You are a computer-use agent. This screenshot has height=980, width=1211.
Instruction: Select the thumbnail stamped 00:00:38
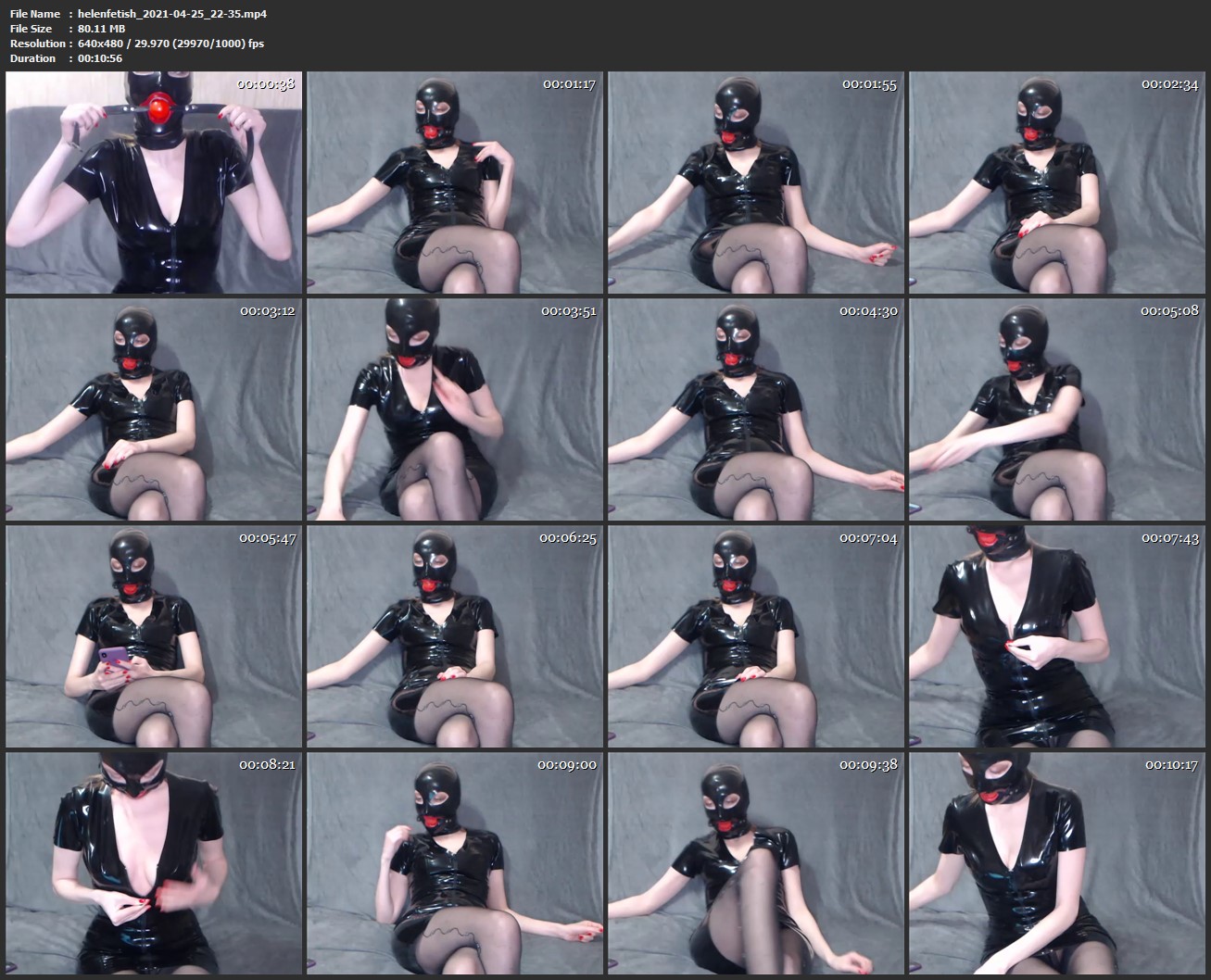pyautogui.click(x=154, y=182)
